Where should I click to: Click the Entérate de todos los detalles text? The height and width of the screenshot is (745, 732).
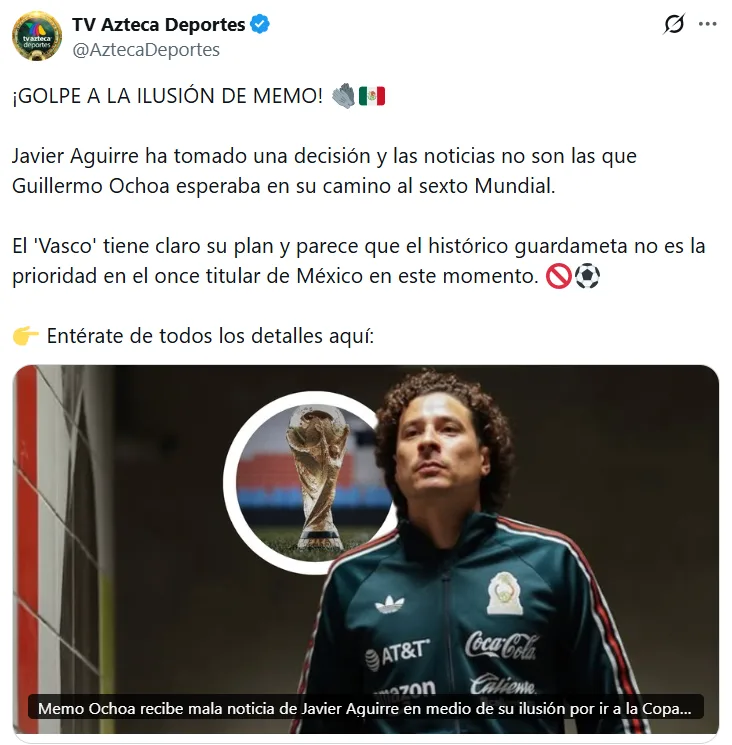coord(210,336)
